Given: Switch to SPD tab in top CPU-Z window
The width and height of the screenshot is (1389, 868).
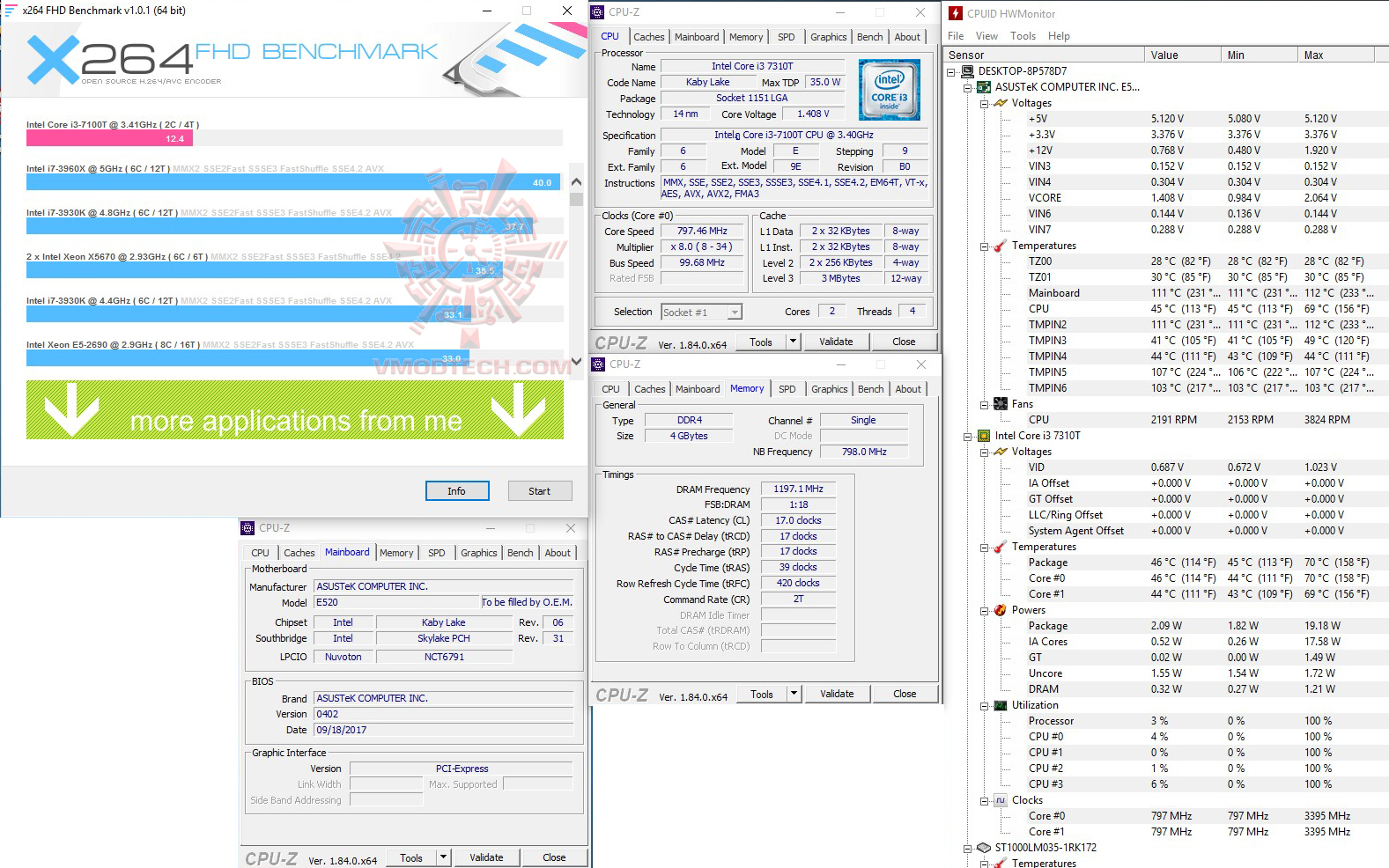Looking at the screenshot, I should (787, 37).
